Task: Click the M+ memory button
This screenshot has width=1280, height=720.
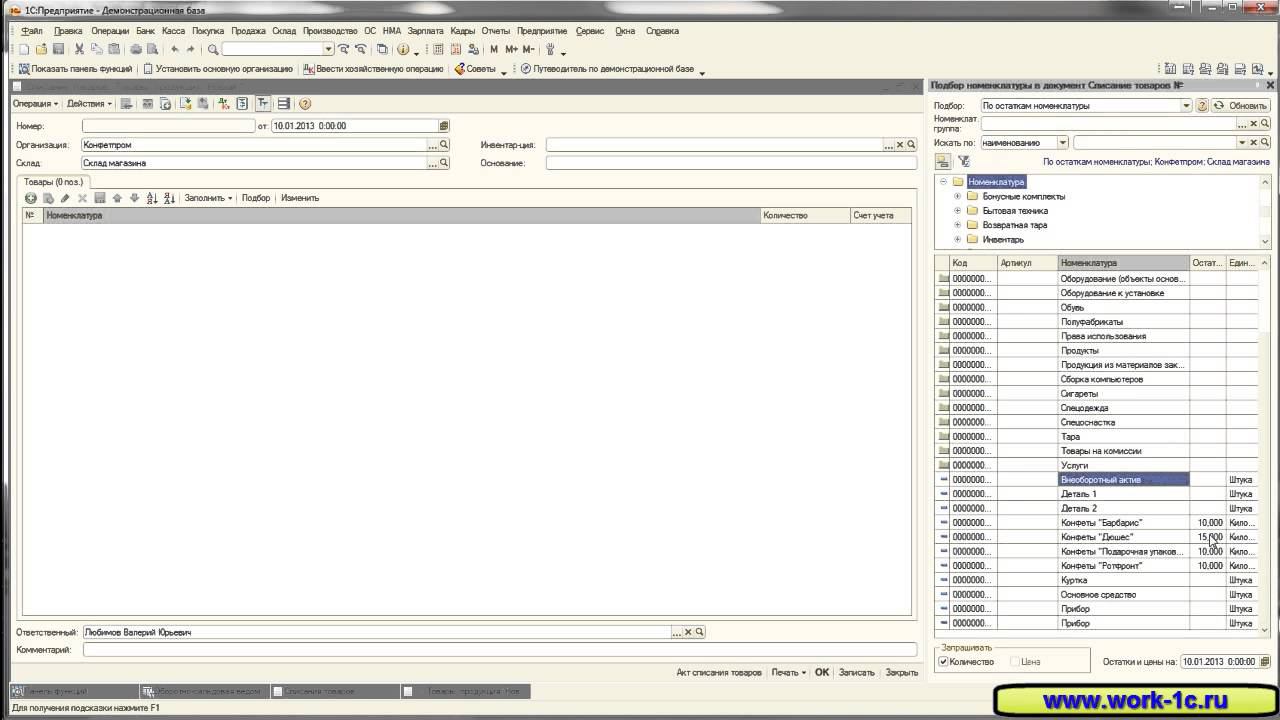Action: [x=511, y=49]
